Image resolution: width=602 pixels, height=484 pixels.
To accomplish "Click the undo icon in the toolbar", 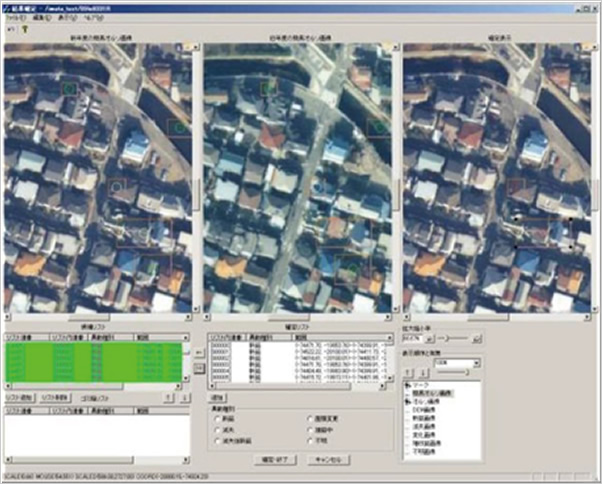I will click(x=11, y=29).
